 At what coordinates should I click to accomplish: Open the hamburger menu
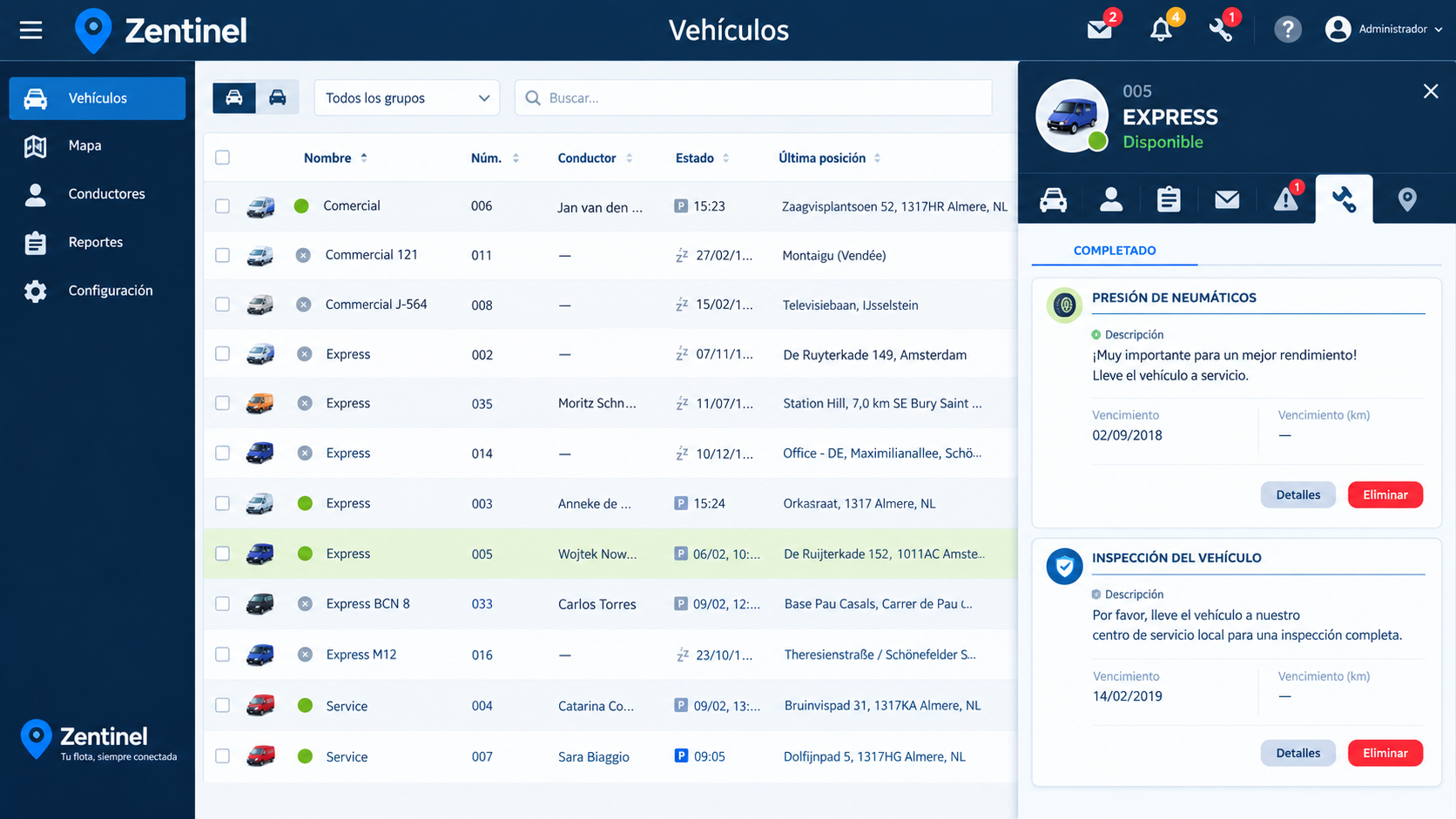(31, 30)
